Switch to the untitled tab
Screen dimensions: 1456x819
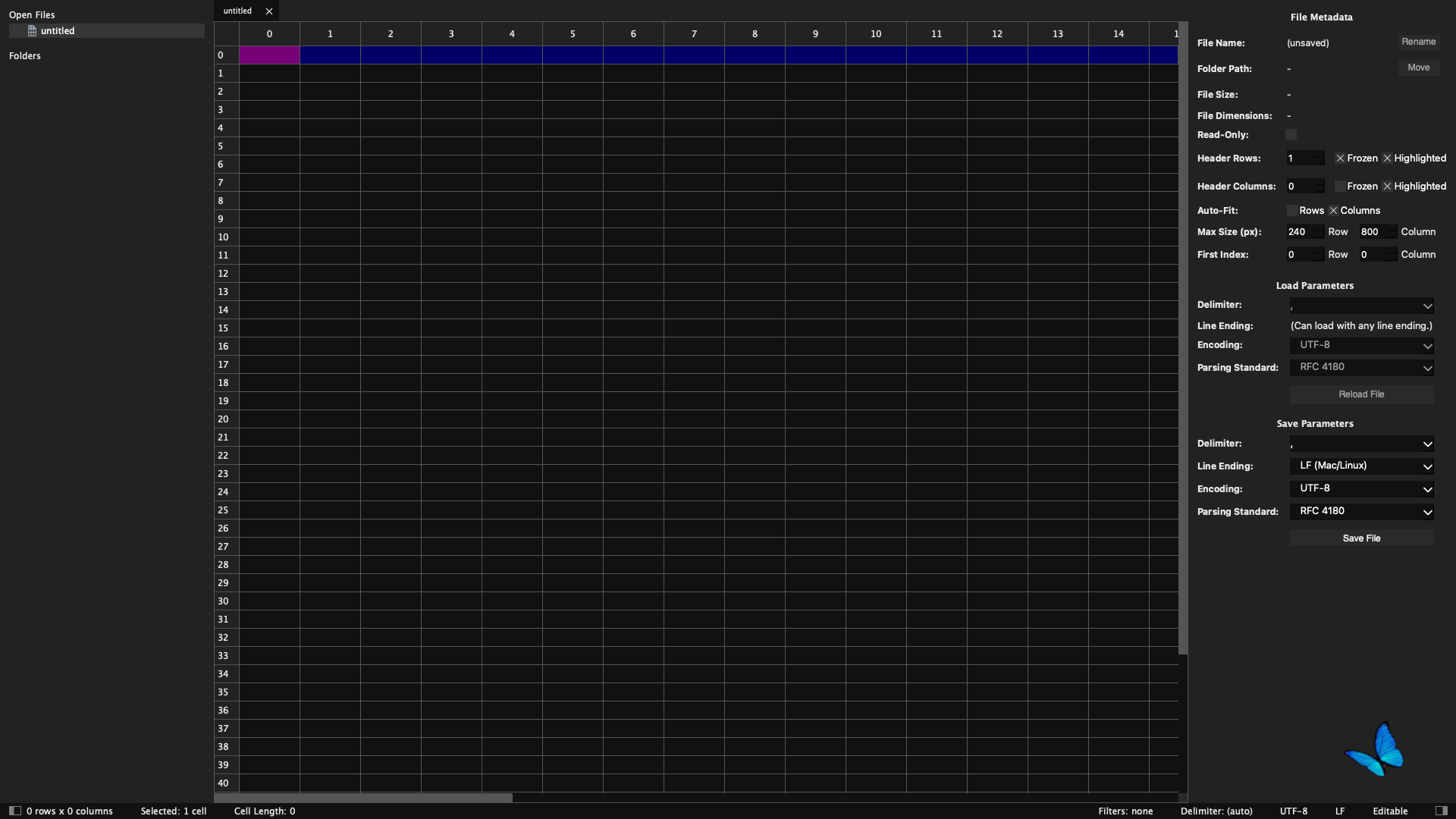point(237,11)
